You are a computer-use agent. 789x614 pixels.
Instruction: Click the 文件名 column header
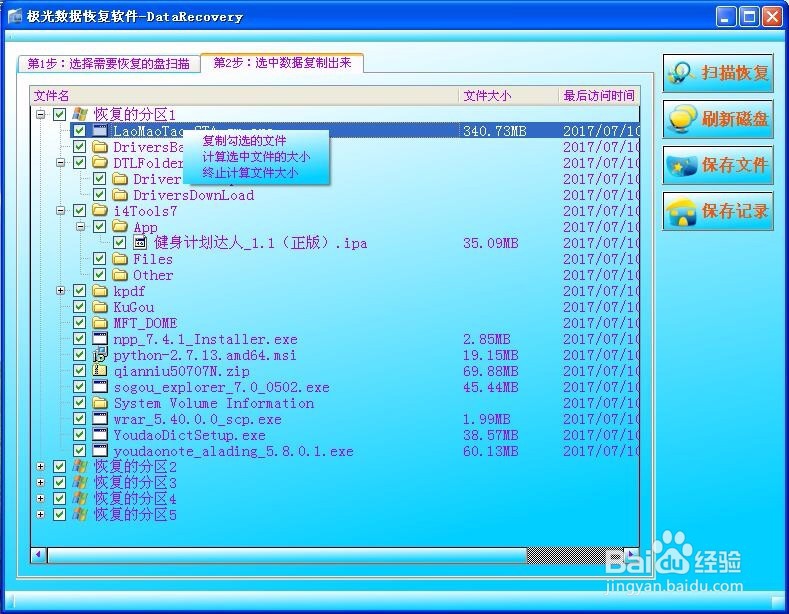pyautogui.click(x=244, y=96)
